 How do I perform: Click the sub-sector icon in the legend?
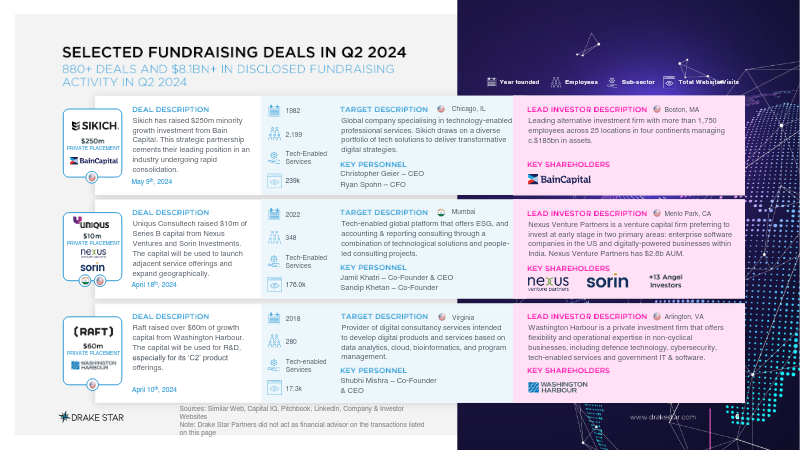click(612, 82)
